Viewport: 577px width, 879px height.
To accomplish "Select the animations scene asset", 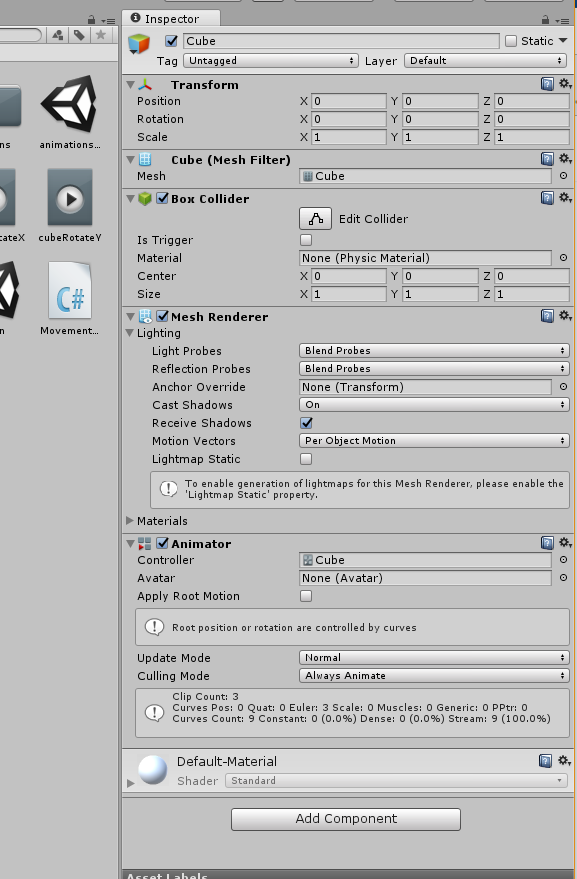I will 70,113.
